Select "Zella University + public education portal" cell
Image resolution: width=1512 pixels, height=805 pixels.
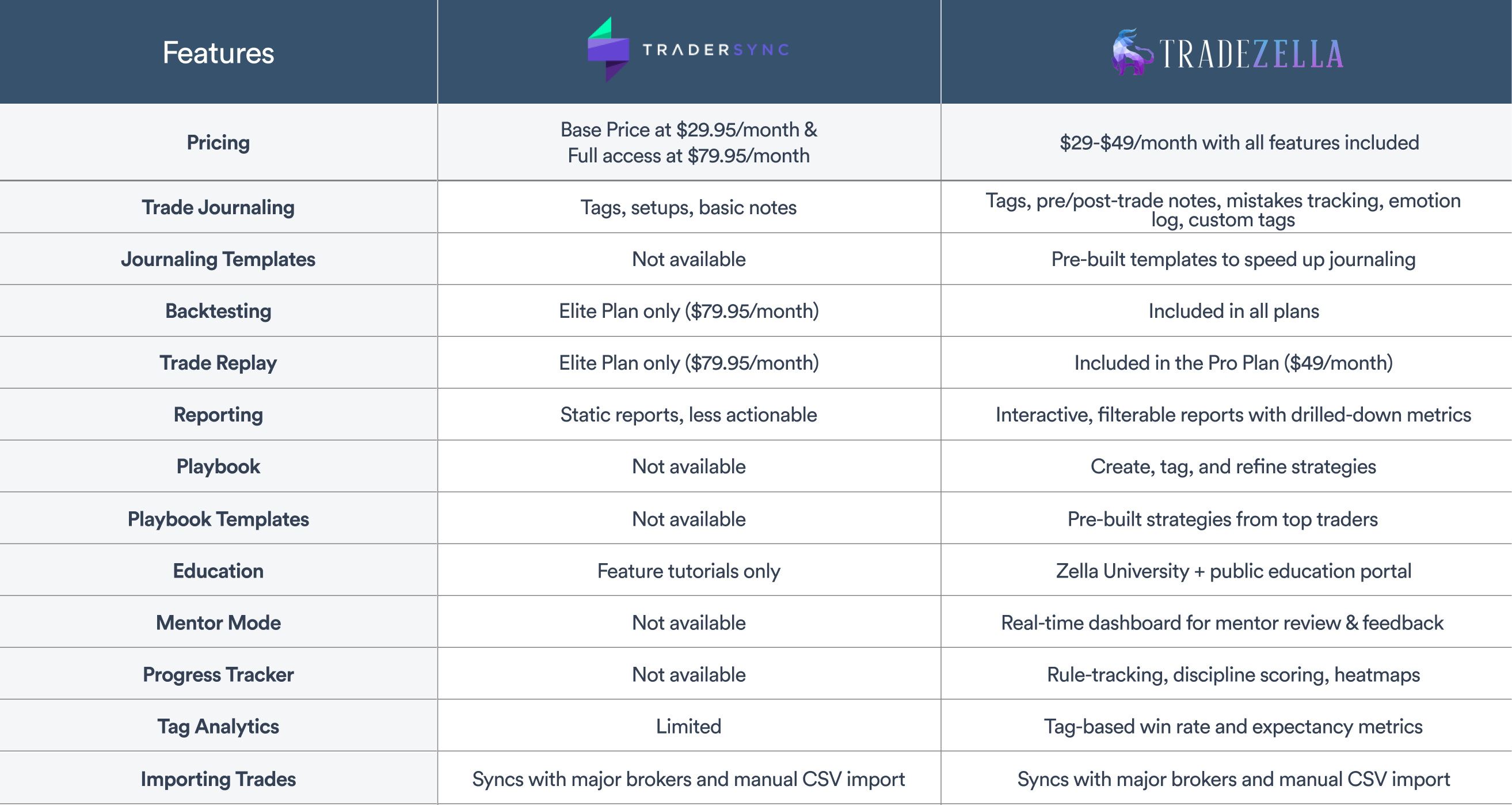pyautogui.click(x=1233, y=571)
